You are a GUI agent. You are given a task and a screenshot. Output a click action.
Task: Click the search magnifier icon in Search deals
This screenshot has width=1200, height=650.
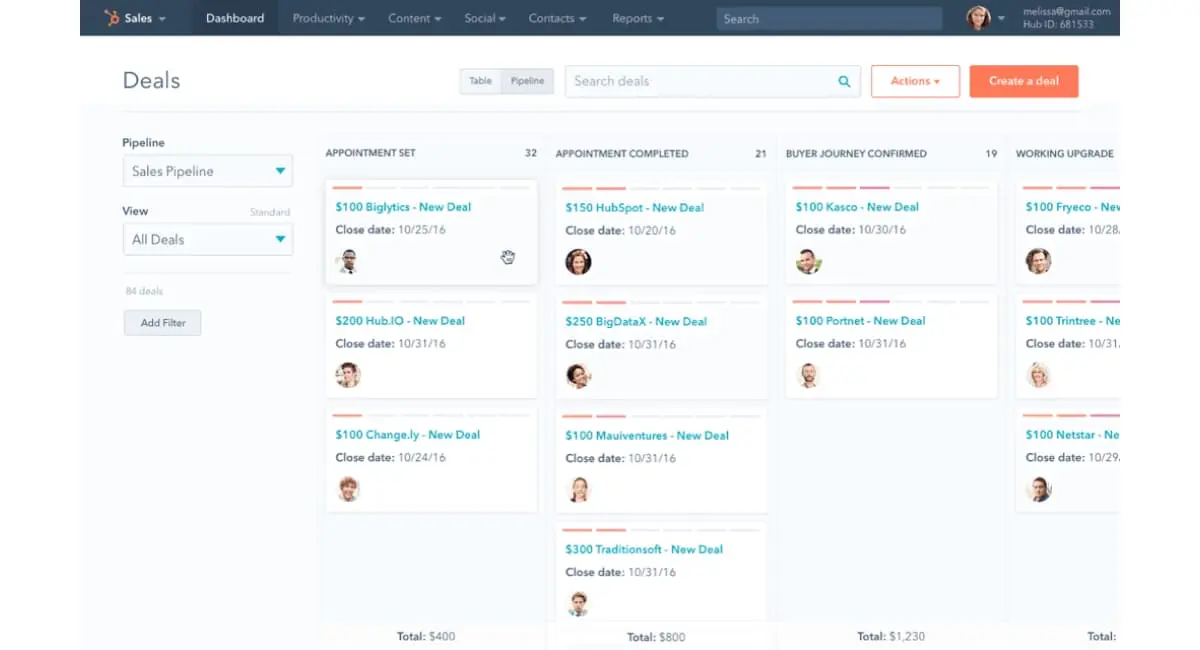[x=843, y=81]
